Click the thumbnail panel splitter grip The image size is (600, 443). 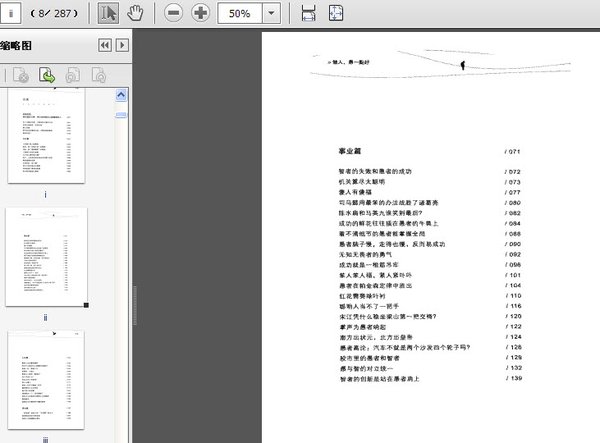tap(135, 305)
